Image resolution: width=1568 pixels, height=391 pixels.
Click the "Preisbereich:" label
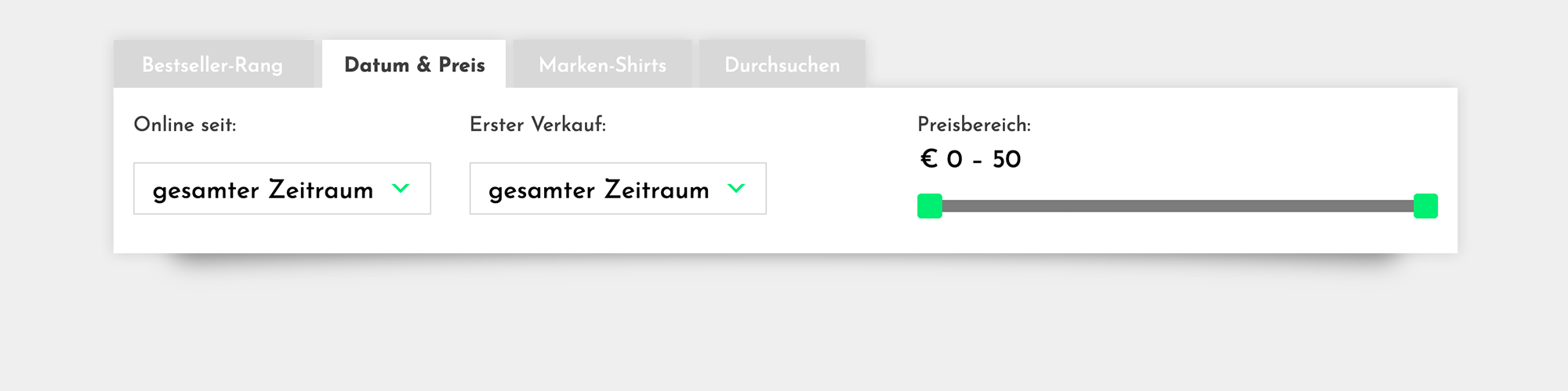(x=974, y=125)
